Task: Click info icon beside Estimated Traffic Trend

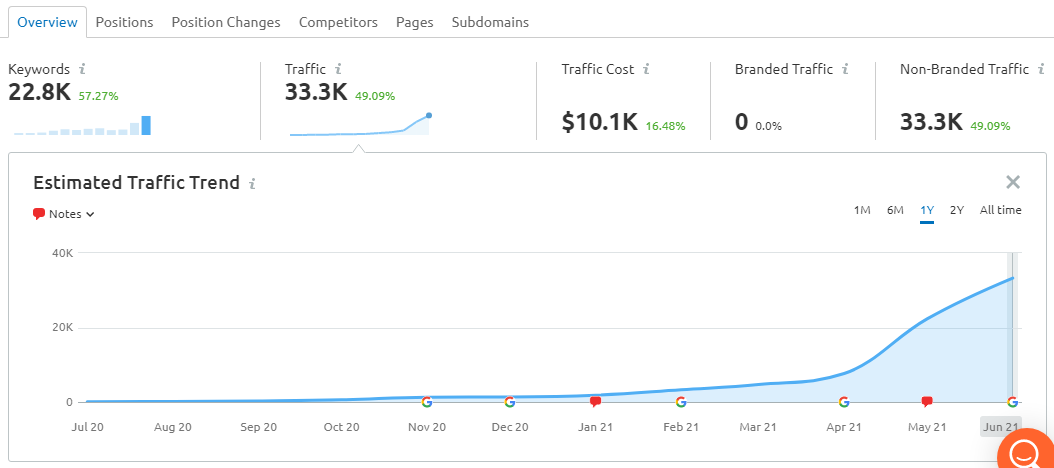Action: pos(252,183)
